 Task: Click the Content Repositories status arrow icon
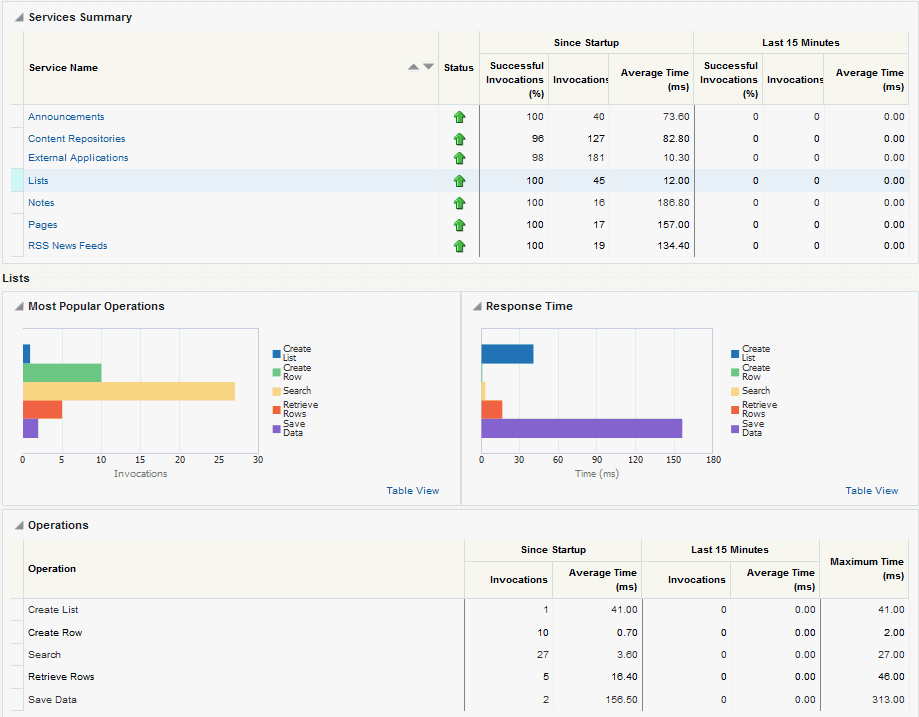pos(459,139)
